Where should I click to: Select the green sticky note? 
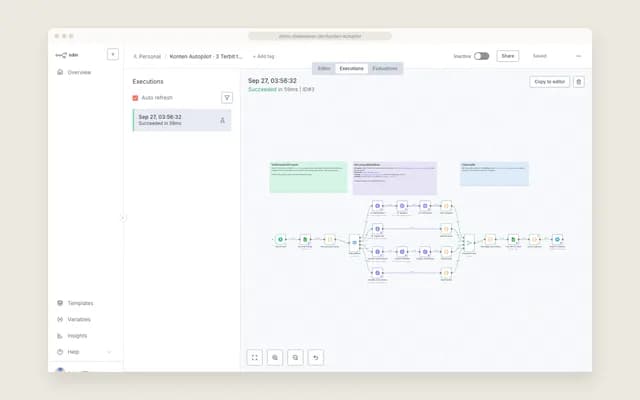coord(309,177)
